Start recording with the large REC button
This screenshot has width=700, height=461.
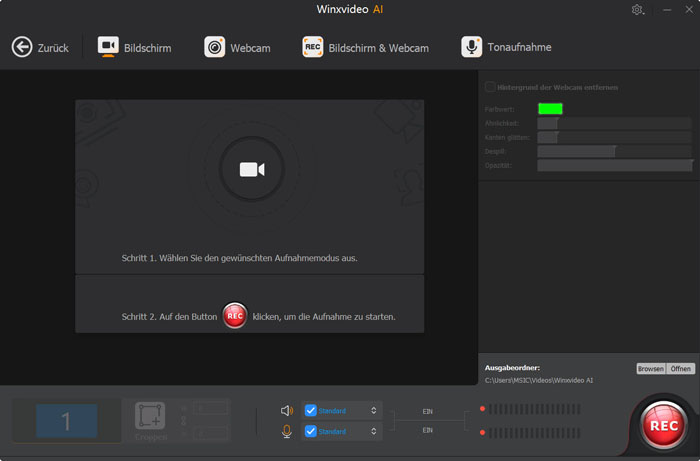pyautogui.click(x=663, y=425)
